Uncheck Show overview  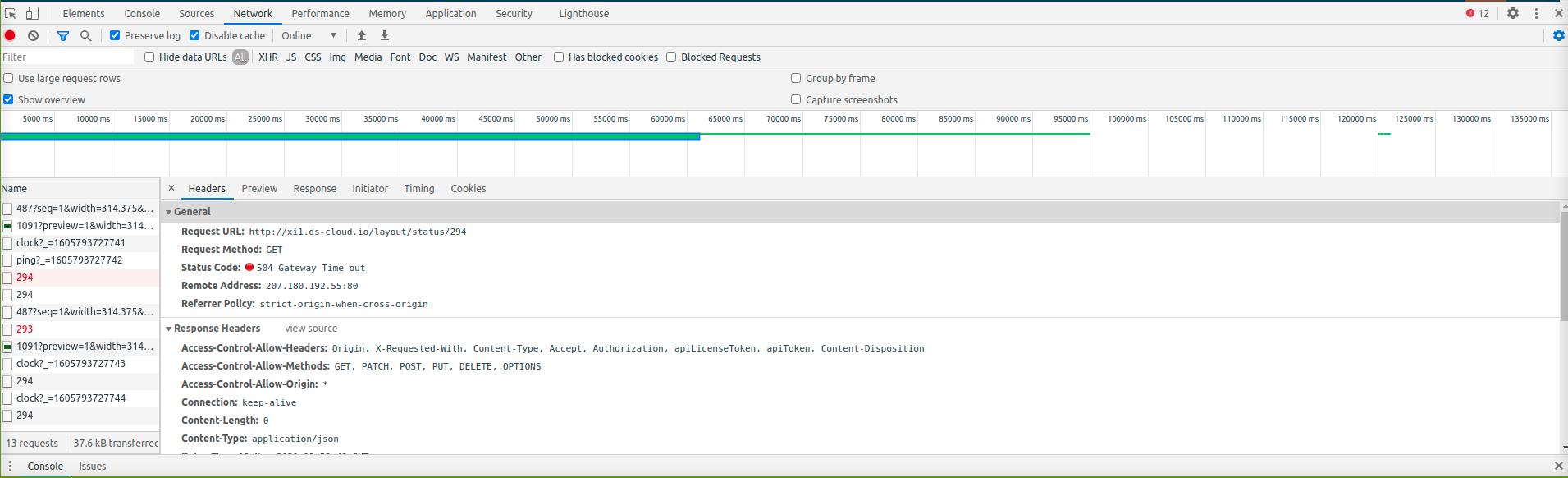(x=8, y=99)
